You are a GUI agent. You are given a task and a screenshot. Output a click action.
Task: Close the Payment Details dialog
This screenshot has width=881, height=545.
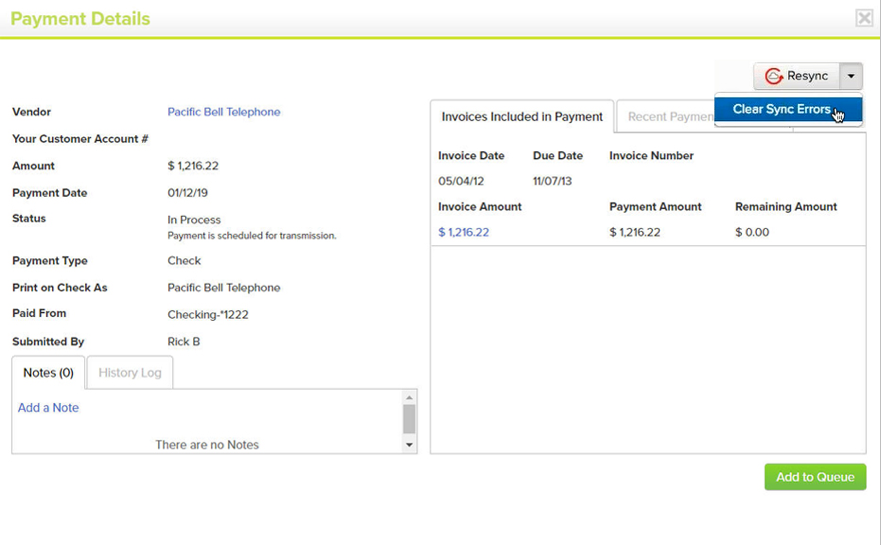click(864, 18)
